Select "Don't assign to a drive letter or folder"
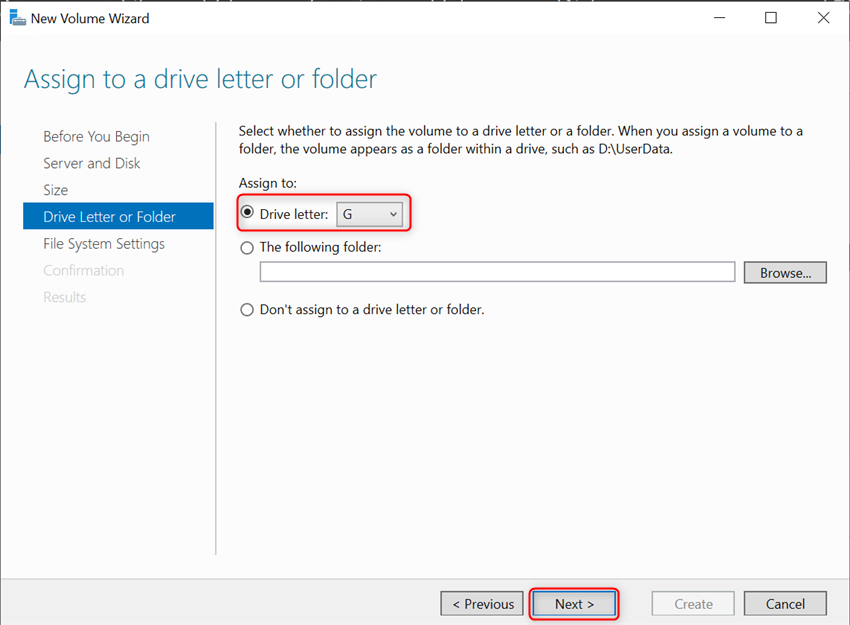Image resolution: width=850 pixels, height=625 pixels. click(x=246, y=310)
